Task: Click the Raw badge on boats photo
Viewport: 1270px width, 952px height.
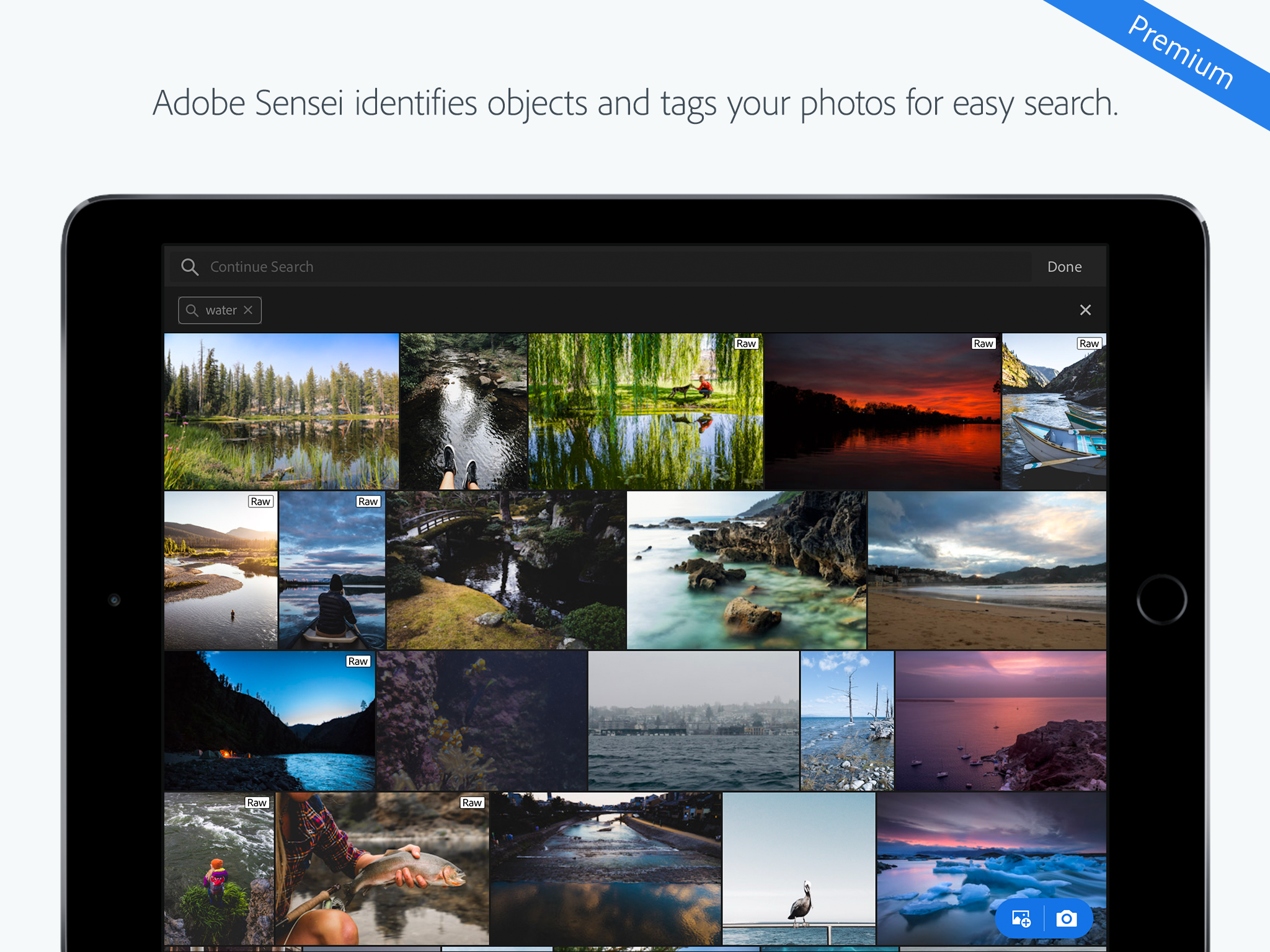Action: click(1090, 343)
